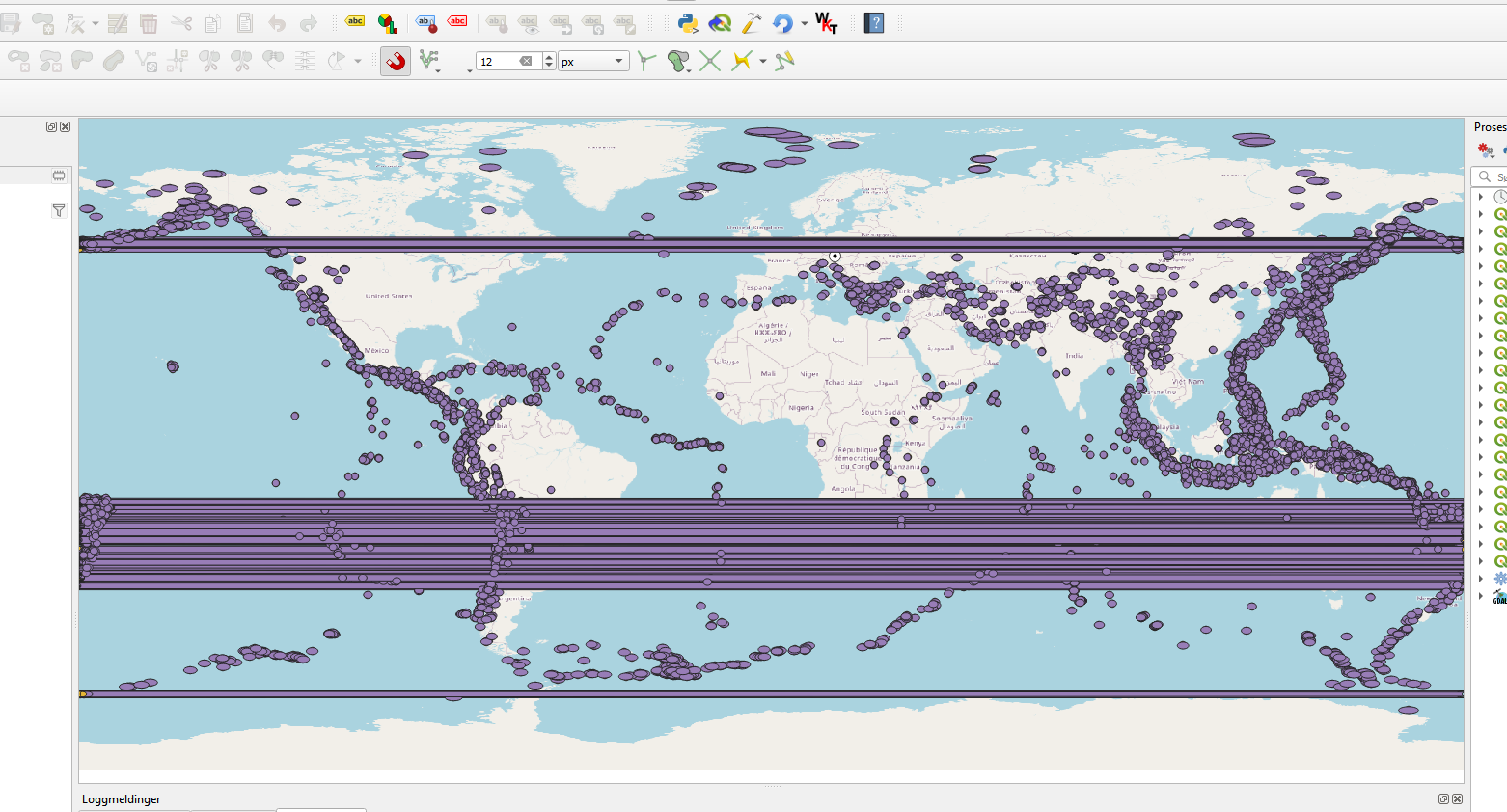This screenshot has height=812, width=1507.
Task: Expand the blue gear provider group
Action: coord(1481,579)
